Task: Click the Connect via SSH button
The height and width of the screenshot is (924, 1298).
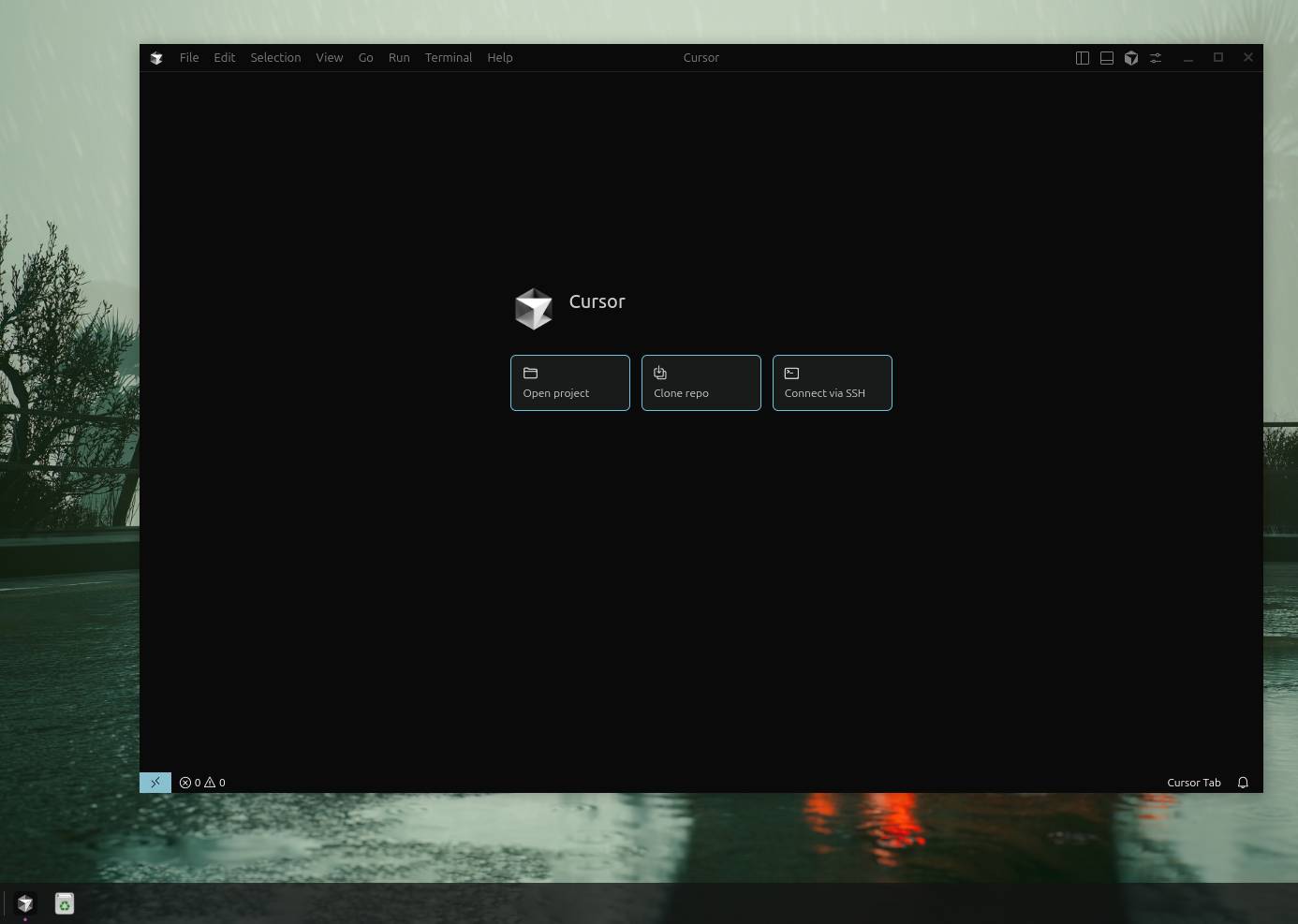Action: (833, 383)
